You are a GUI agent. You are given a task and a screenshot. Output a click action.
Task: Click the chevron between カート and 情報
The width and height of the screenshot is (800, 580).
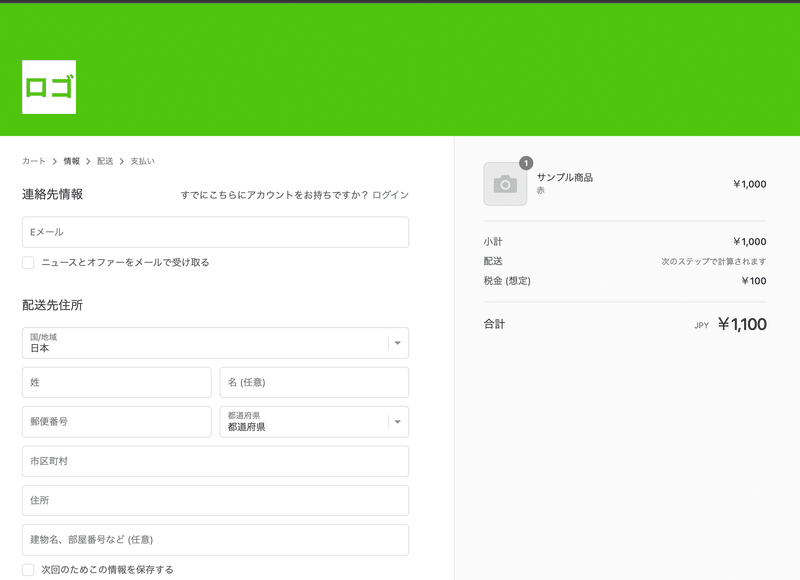tap(55, 161)
